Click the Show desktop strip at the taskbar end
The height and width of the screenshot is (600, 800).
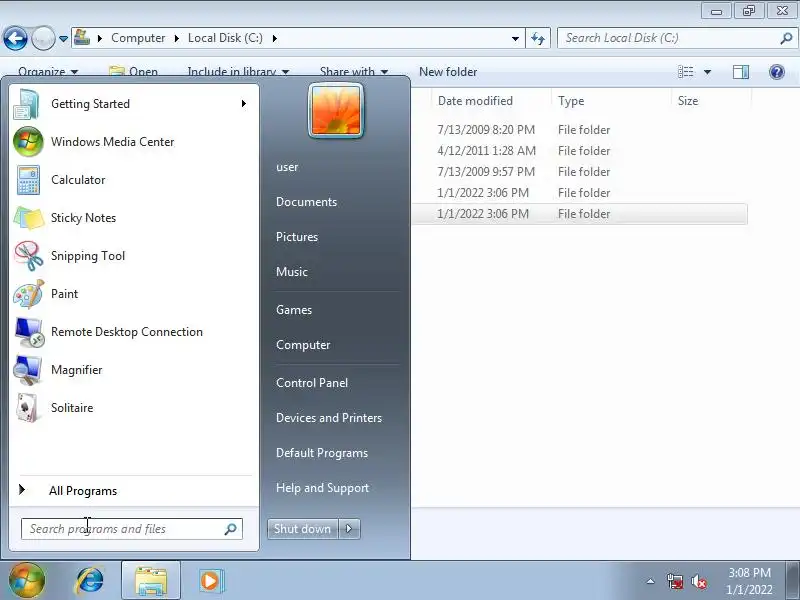pos(794,581)
